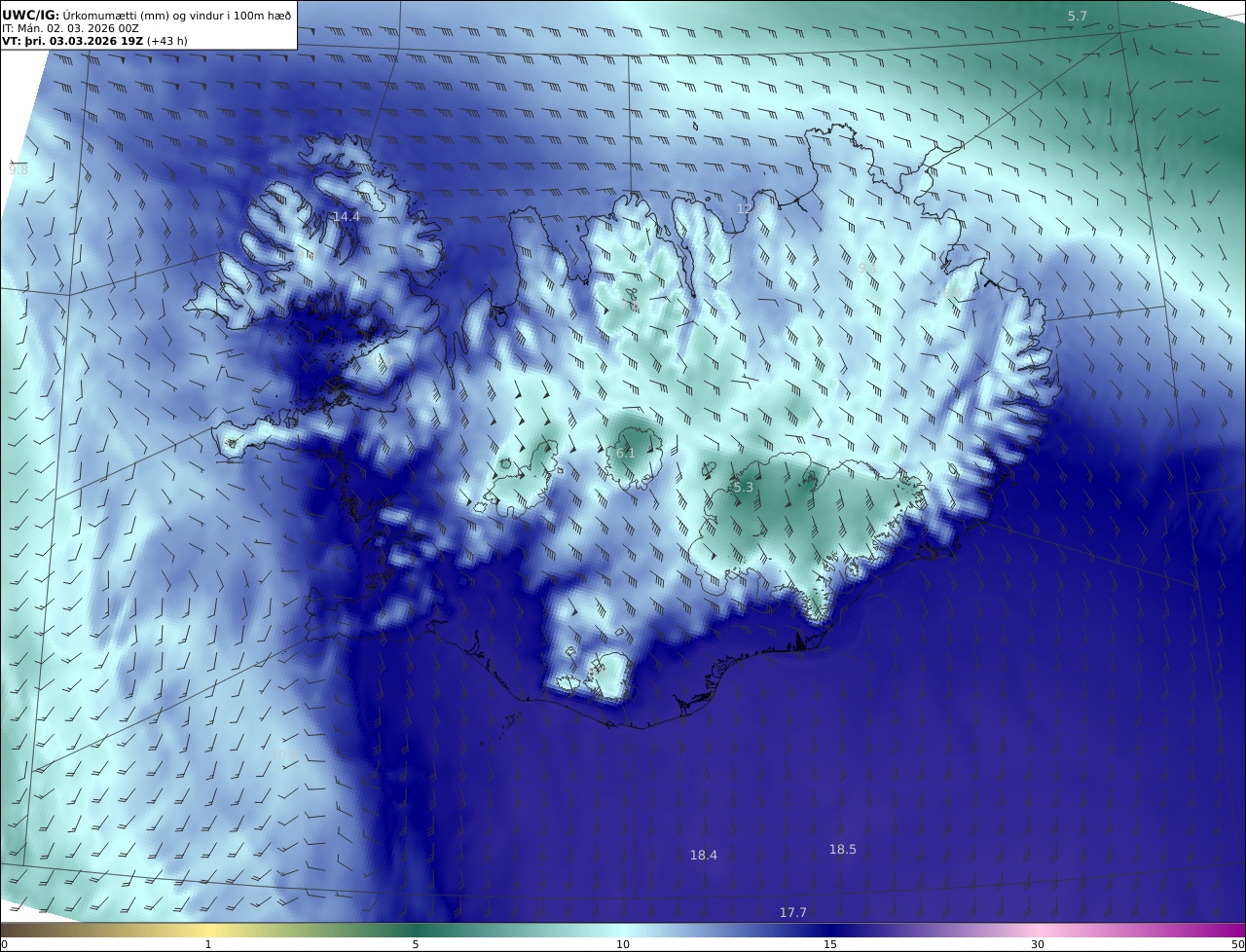Screen dimensions: 1246x952
Task: Click the '0' tick label on the colour scale
Action: point(5,944)
